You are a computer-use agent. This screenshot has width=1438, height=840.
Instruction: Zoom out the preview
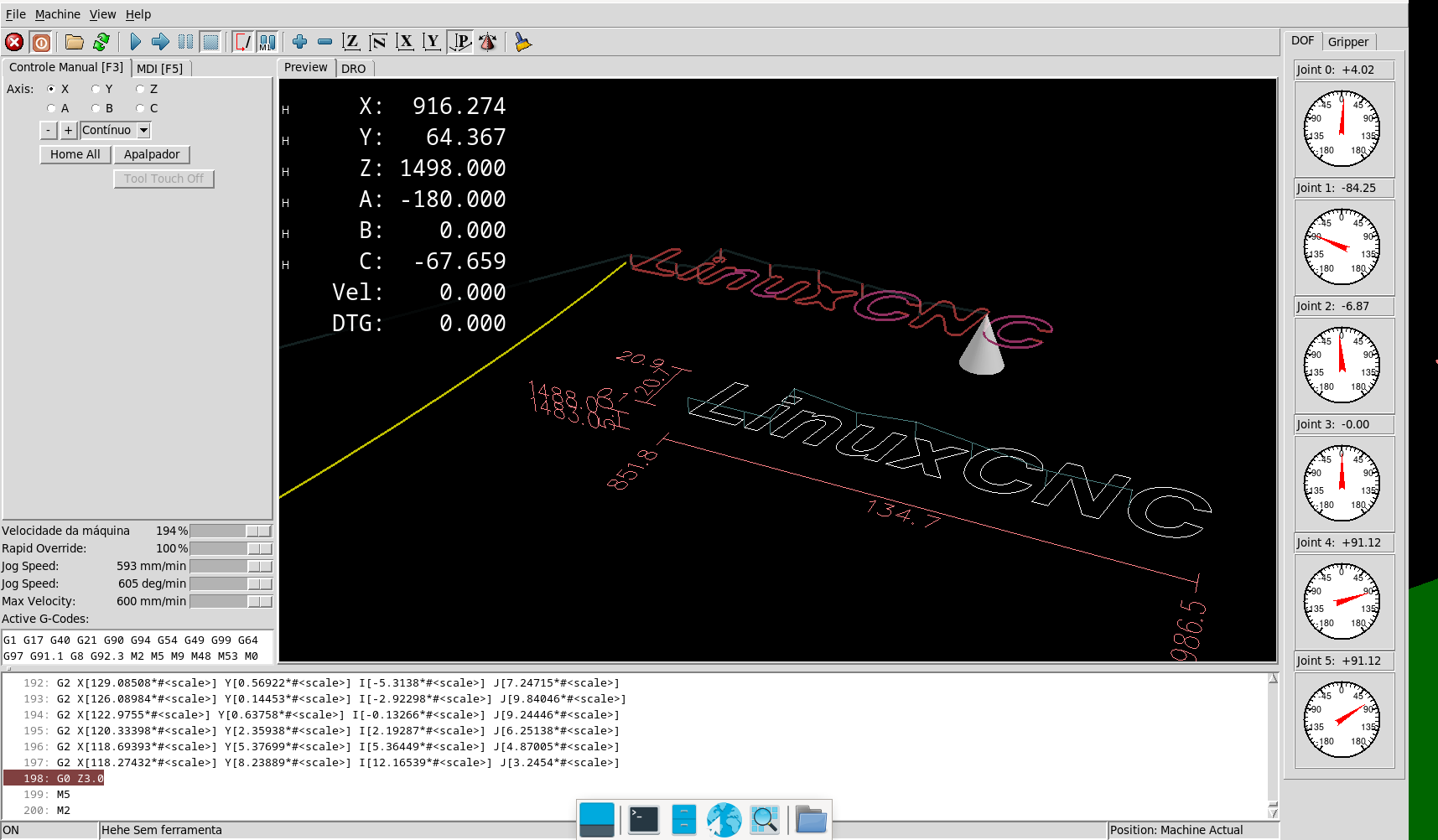(x=324, y=42)
